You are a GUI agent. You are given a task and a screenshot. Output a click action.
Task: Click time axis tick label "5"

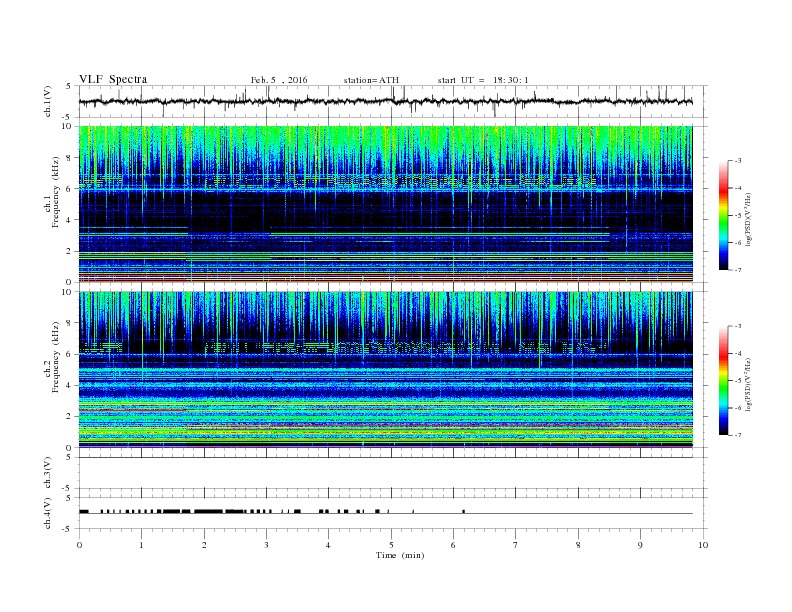click(391, 545)
